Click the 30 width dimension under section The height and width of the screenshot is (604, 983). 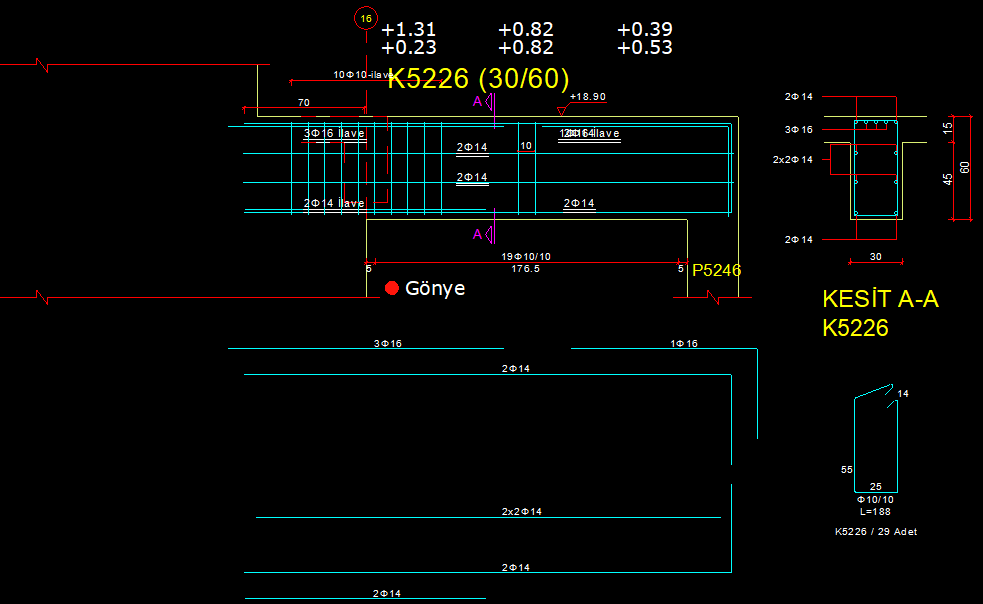[876, 257]
